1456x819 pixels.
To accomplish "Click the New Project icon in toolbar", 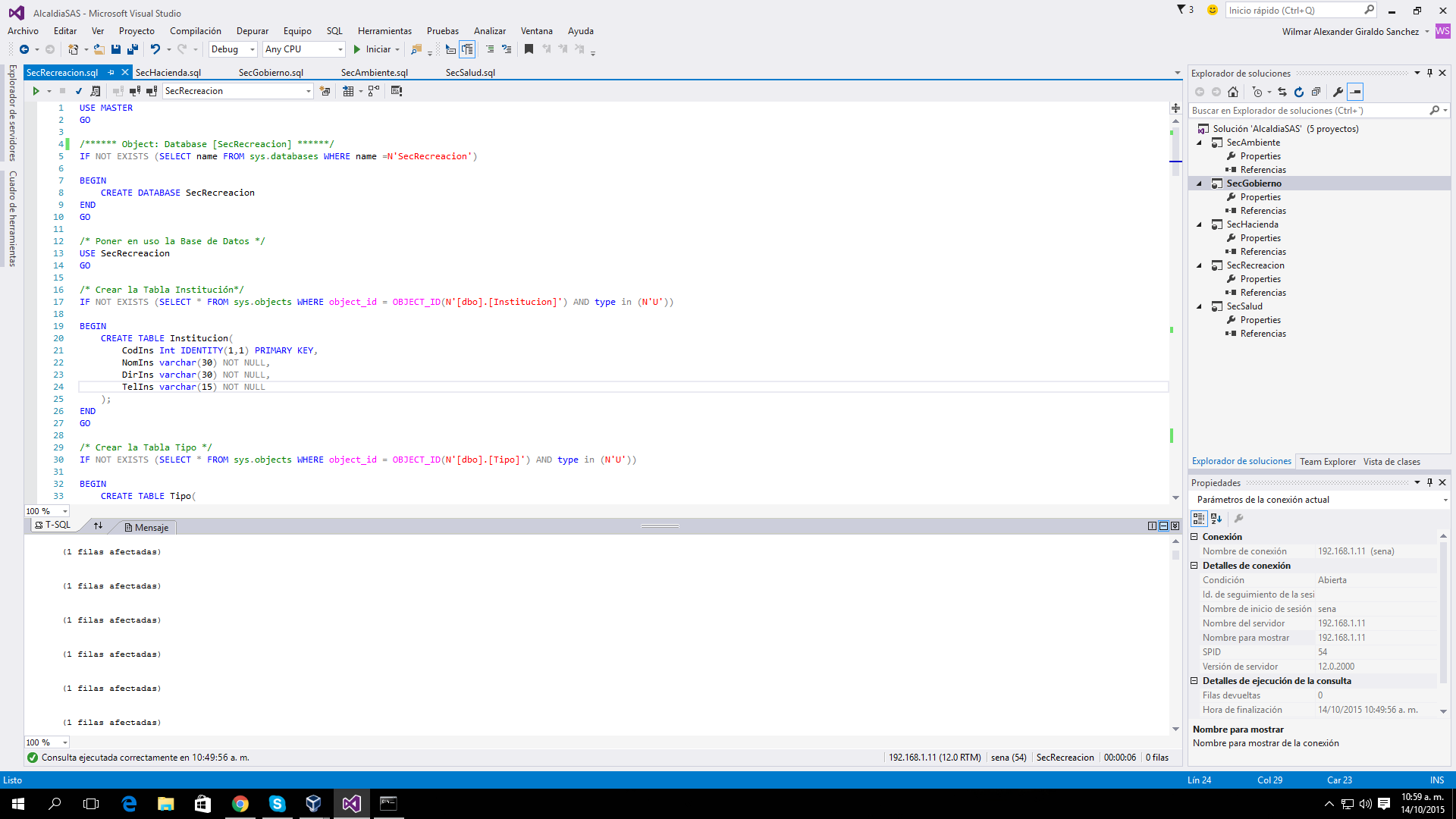I will (x=74, y=49).
